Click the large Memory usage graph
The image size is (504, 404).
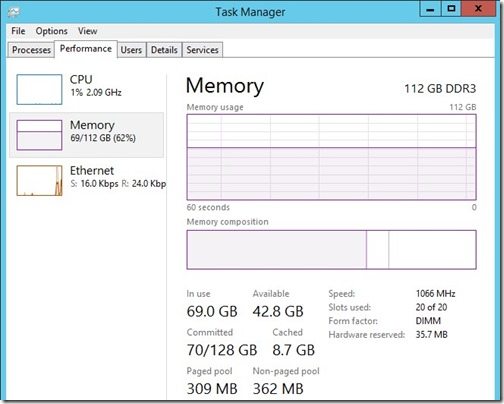[331, 157]
